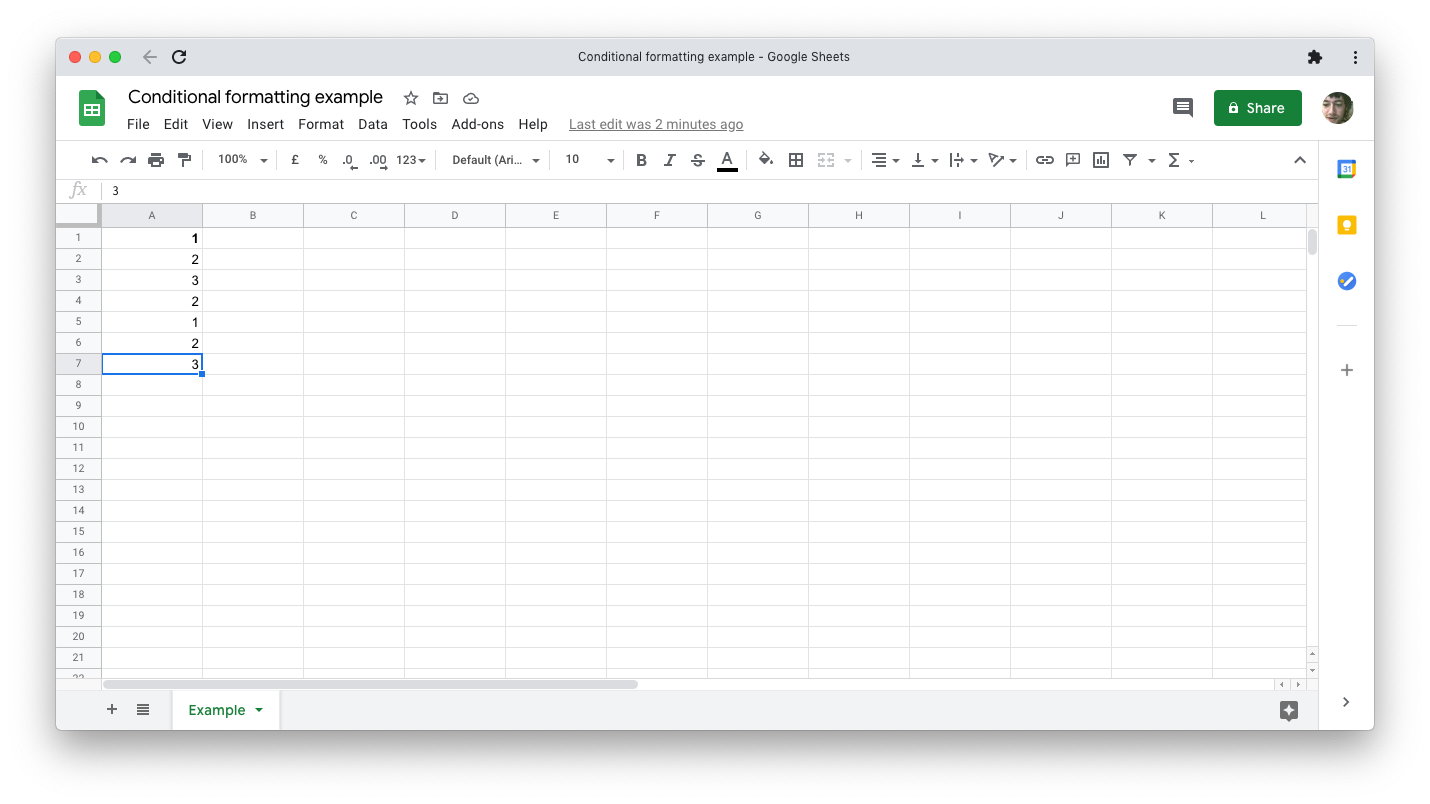The width and height of the screenshot is (1430, 804).
Task: Open more number formats 123 dropdown
Action: coord(411,160)
